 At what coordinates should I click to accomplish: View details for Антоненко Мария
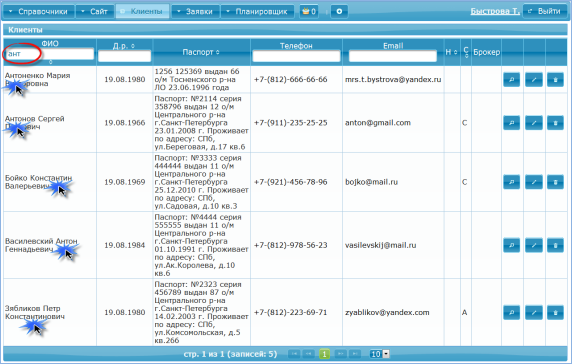(511, 80)
